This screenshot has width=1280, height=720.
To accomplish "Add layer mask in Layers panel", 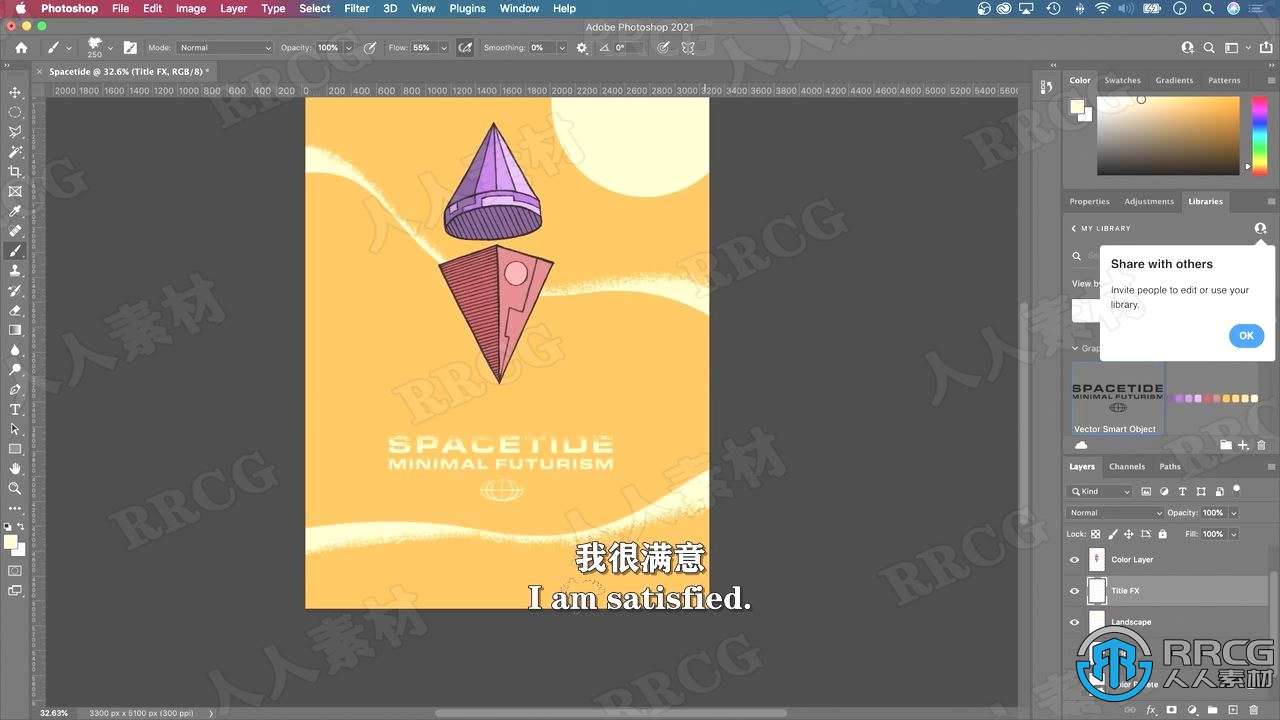I will pyautogui.click(x=1171, y=710).
